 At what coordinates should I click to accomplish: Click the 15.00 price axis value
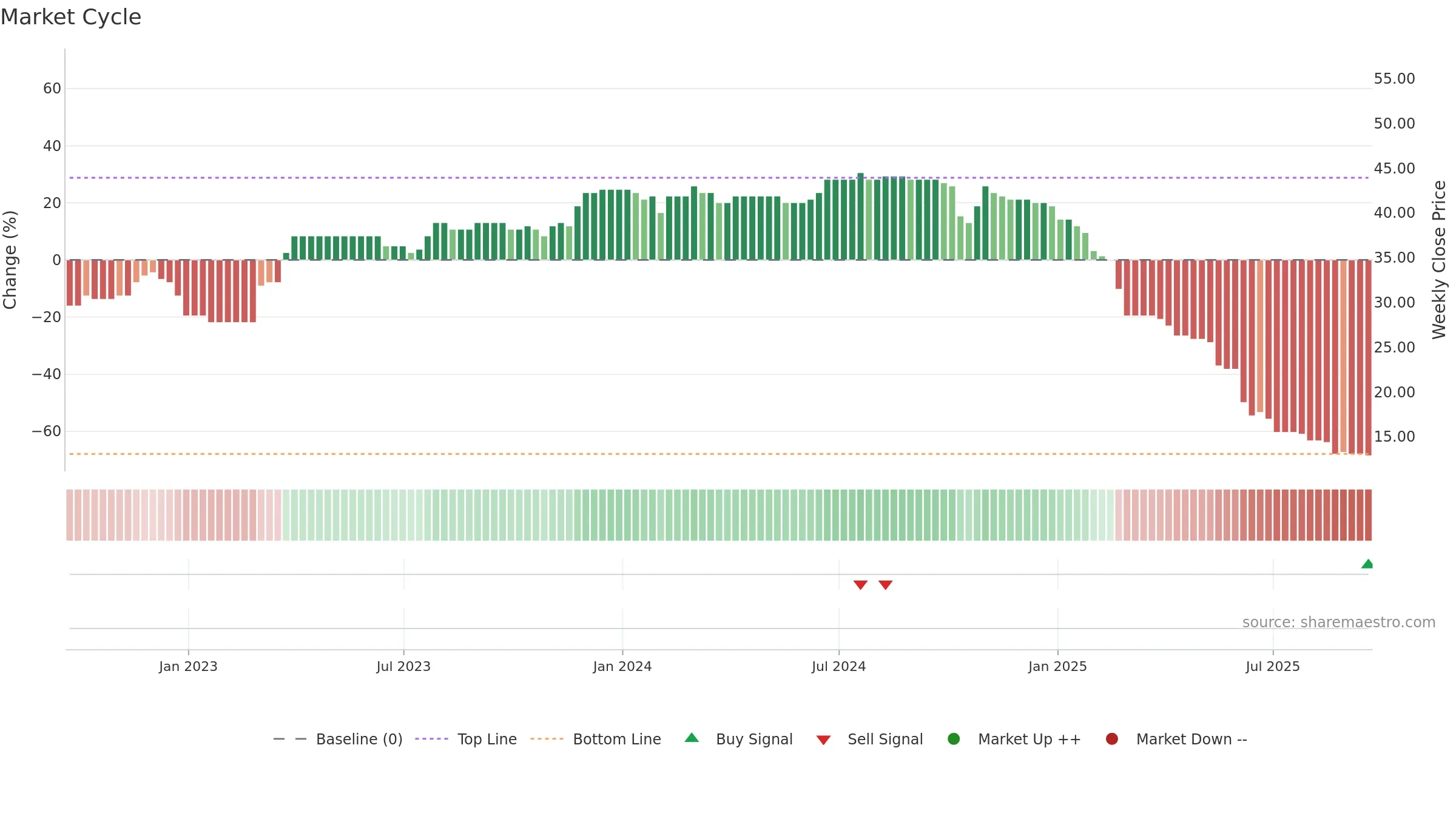point(1394,437)
